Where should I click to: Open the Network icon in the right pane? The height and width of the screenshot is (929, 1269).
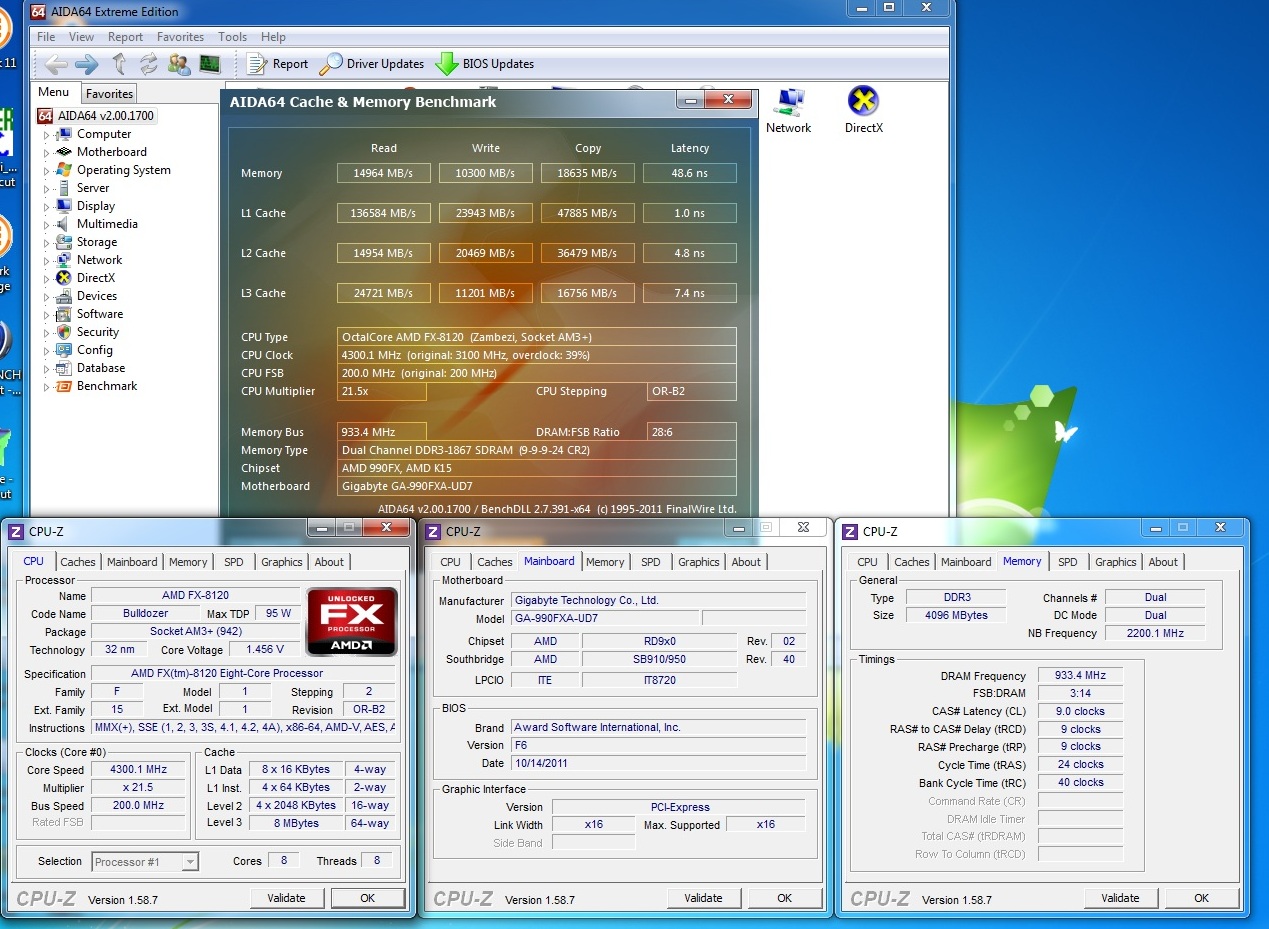point(789,102)
